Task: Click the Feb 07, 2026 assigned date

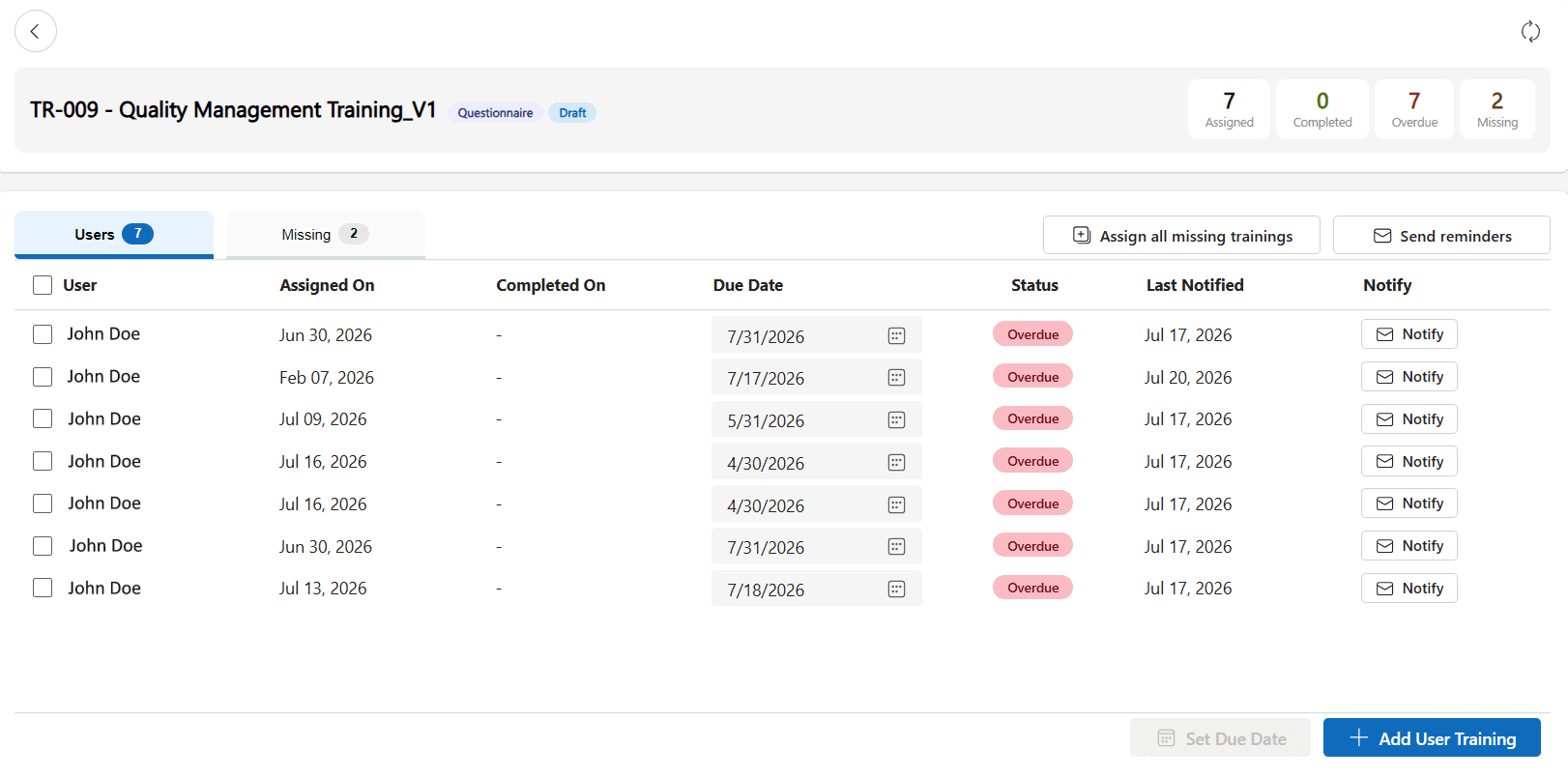Action: pyautogui.click(x=327, y=378)
